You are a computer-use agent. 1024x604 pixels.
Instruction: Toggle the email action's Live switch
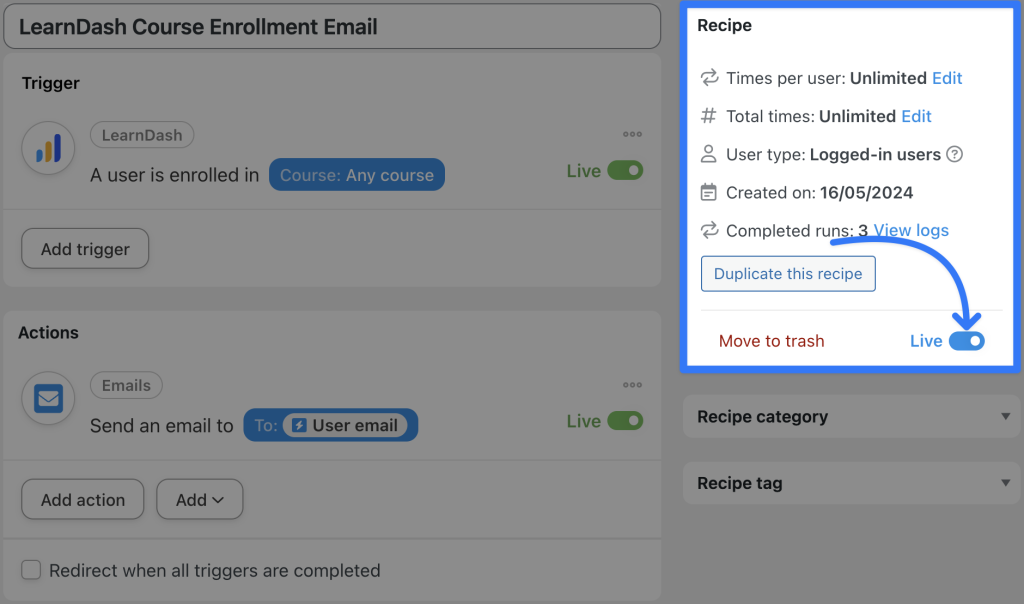click(628, 421)
